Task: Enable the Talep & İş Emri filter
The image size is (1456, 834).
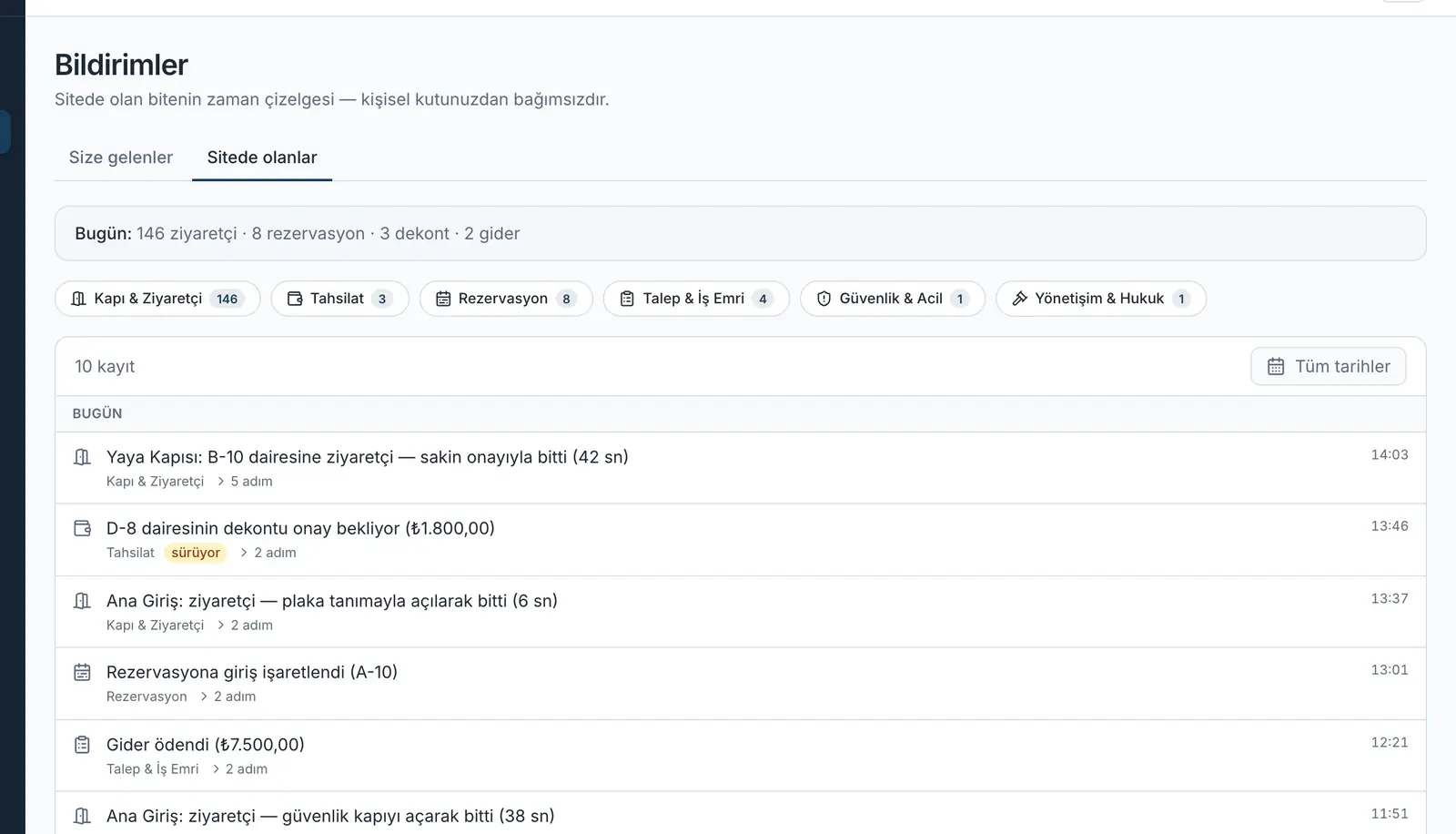Action: coord(696,299)
